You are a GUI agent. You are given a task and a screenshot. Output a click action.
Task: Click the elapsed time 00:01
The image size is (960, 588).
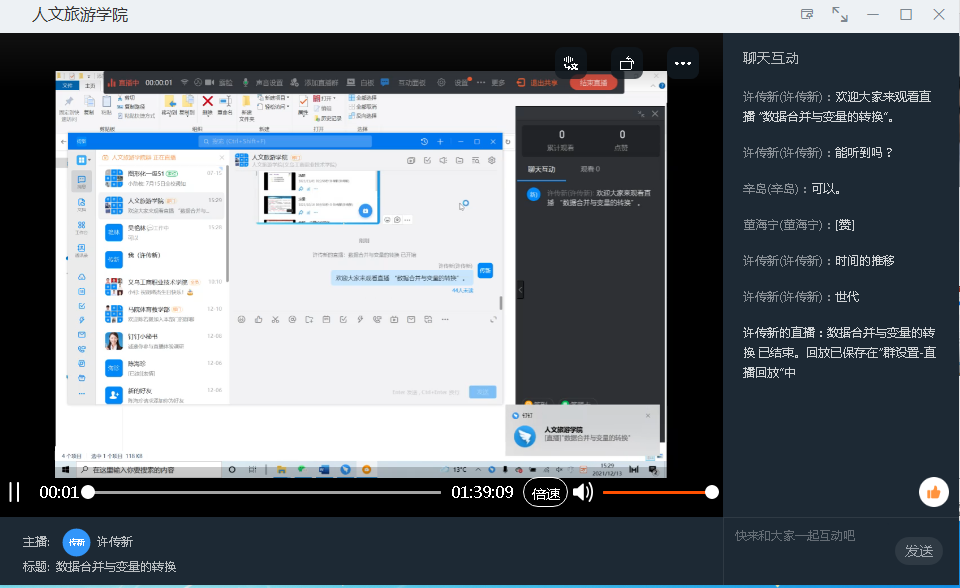[59, 492]
